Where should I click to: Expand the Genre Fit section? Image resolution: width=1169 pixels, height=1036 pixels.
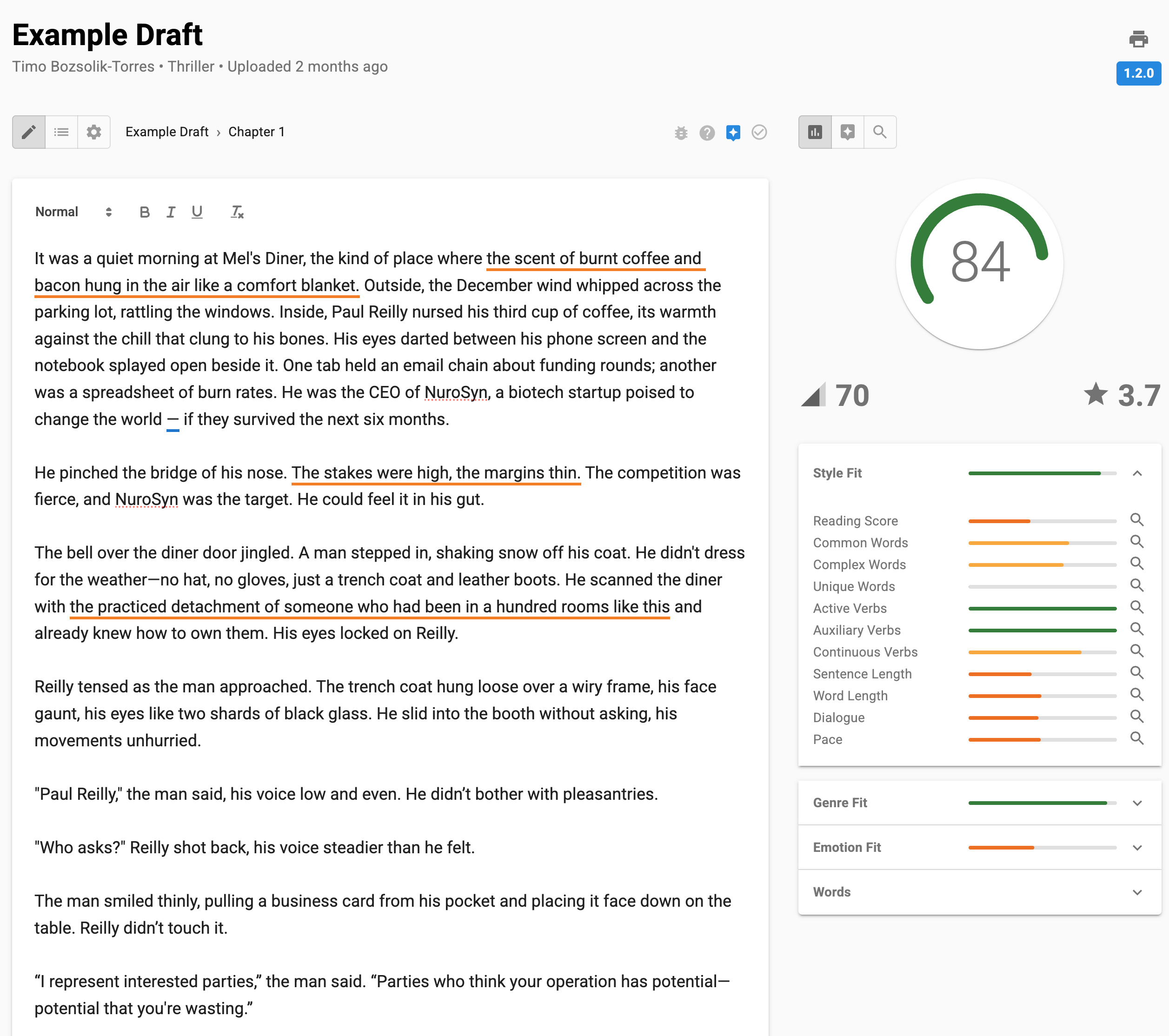point(1138,803)
